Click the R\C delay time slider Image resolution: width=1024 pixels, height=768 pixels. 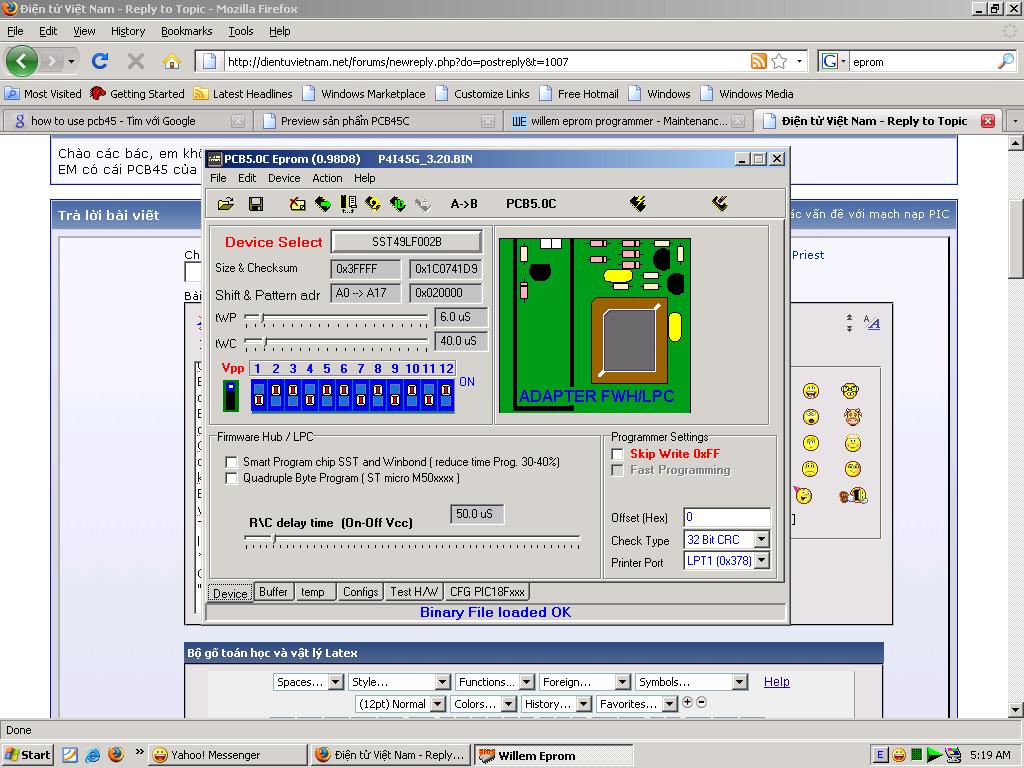[274, 540]
